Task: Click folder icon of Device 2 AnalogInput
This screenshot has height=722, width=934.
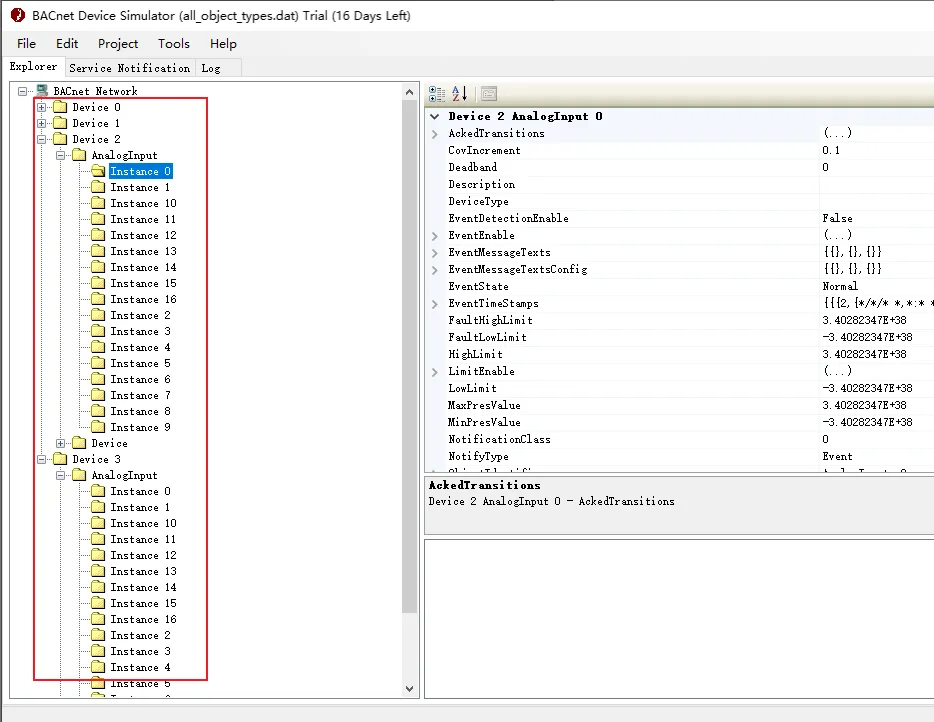Action: (x=79, y=155)
